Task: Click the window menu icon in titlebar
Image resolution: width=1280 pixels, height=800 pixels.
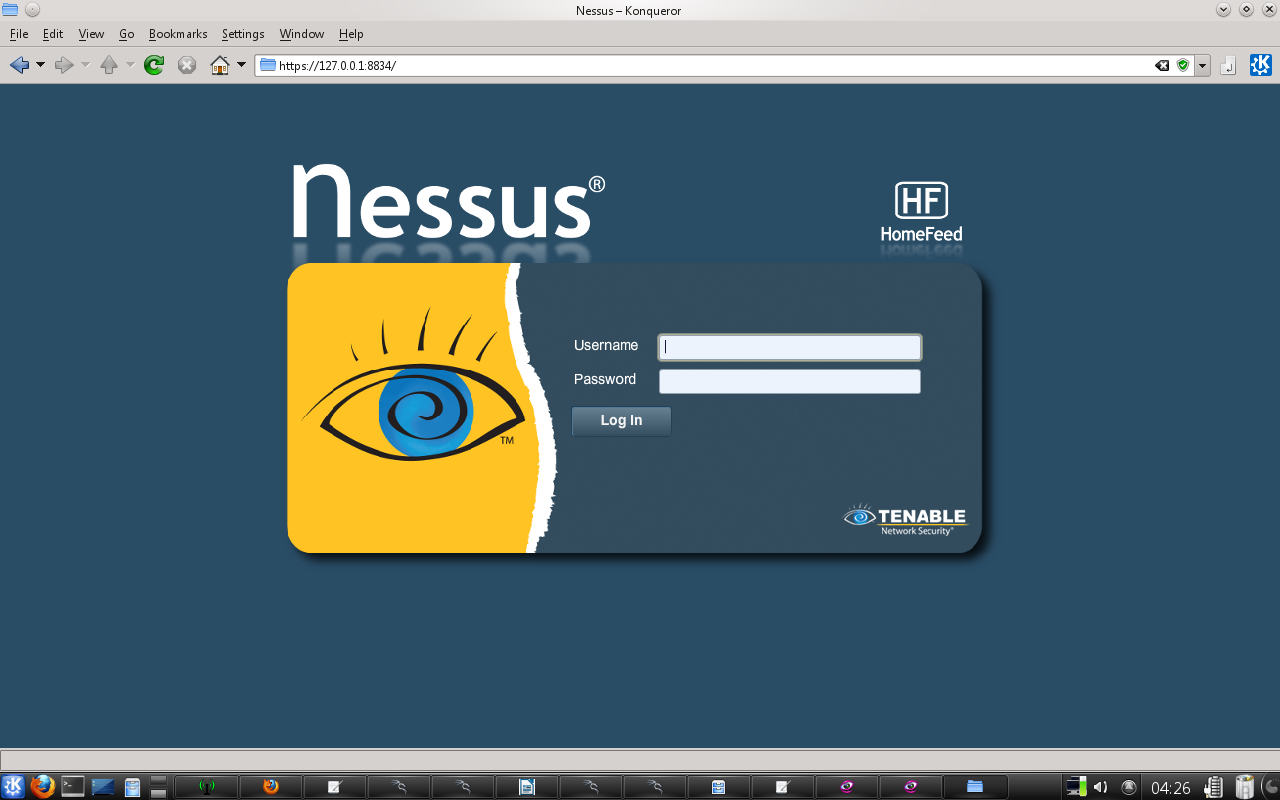Action: (10, 10)
